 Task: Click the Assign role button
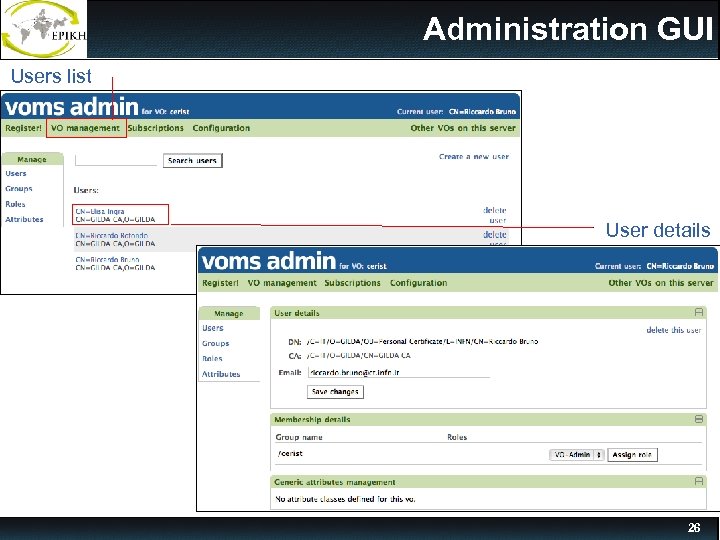point(632,455)
